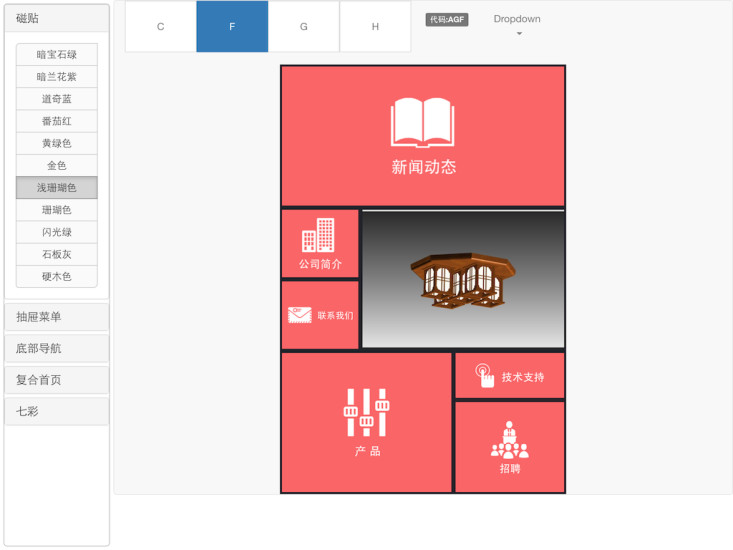Image resolution: width=733 pixels, height=550 pixels.
Task: Collapse the 磁贴 accordion header
Action: click(x=57, y=18)
